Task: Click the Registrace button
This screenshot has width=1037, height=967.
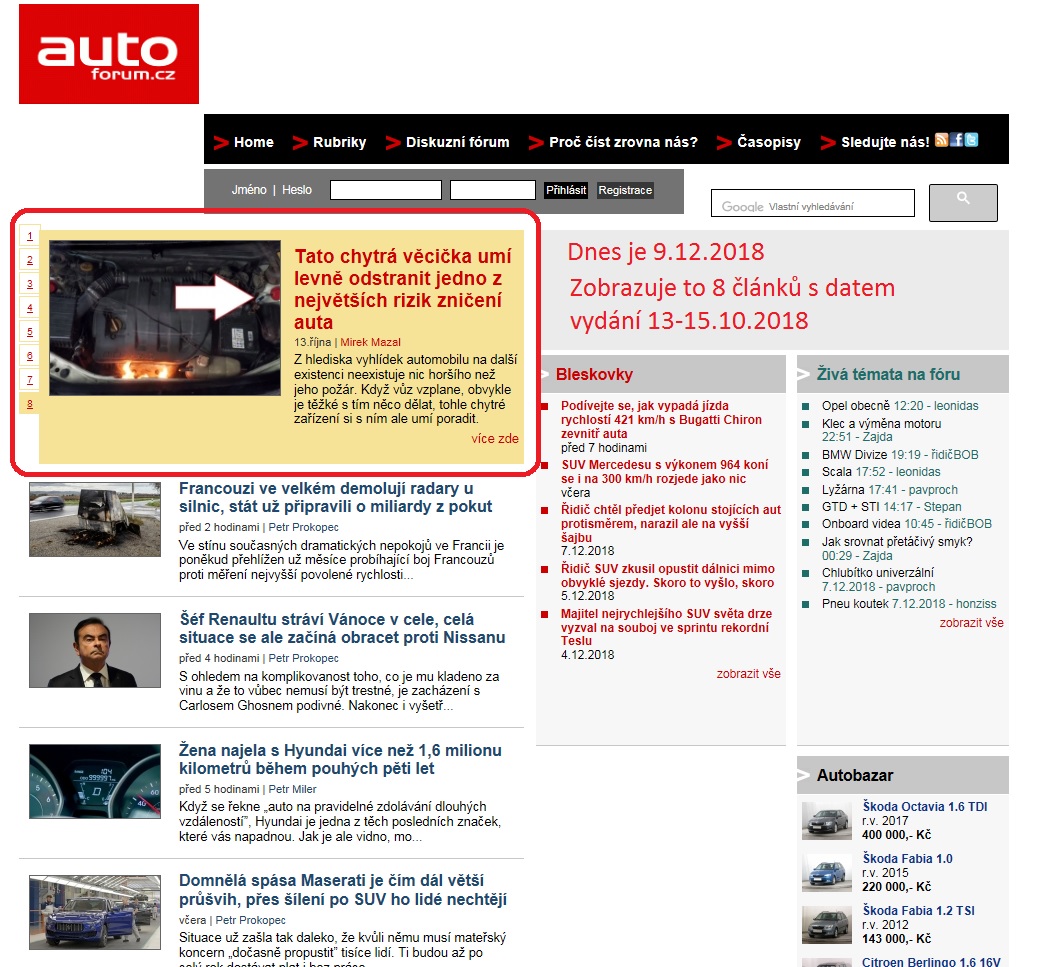Action: tap(625, 190)
